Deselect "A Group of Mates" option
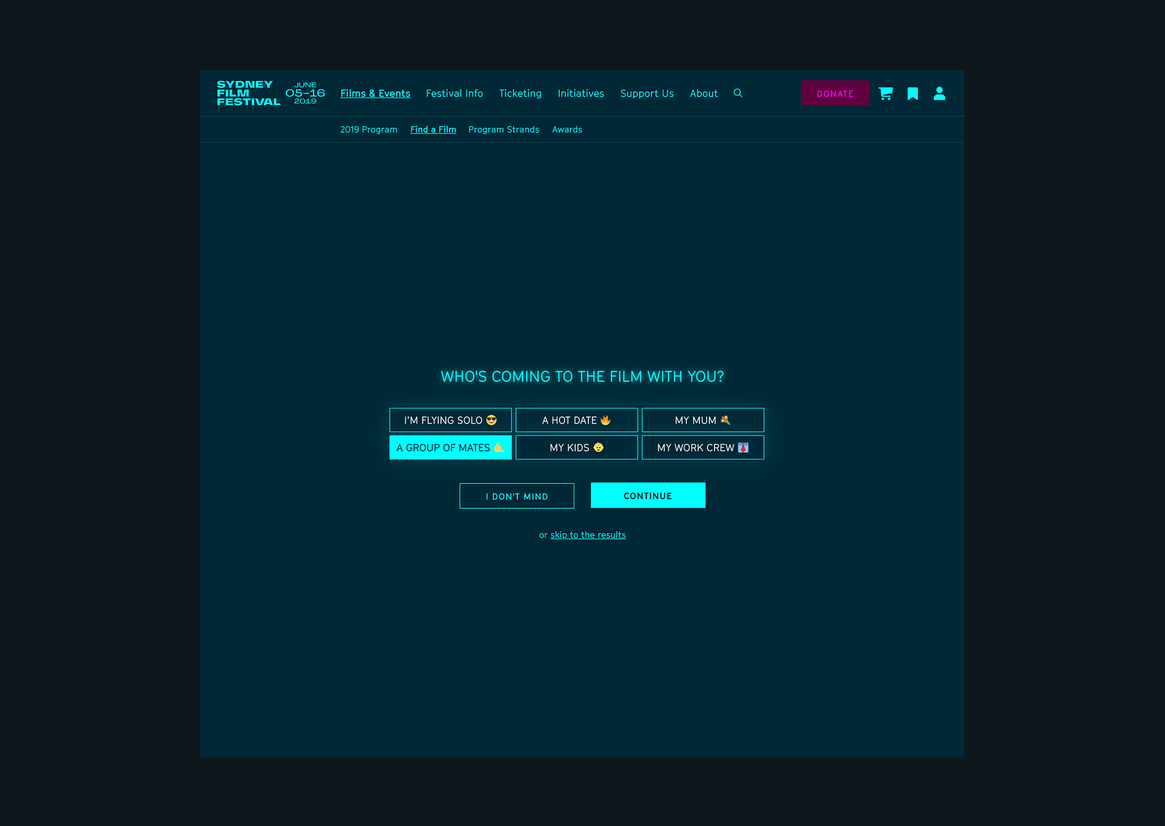 (450, 447)
